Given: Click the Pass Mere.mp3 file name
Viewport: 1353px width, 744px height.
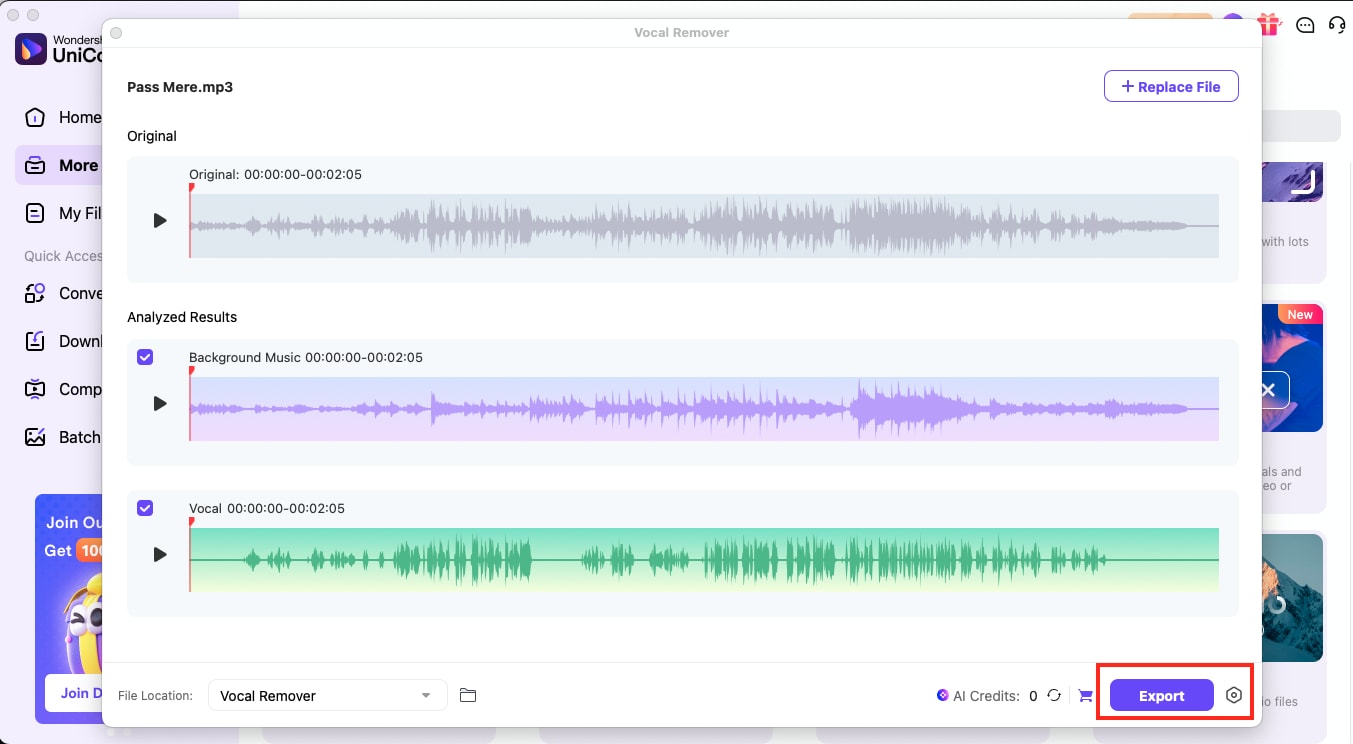Looking at the screenshot, I should [180, 87].
